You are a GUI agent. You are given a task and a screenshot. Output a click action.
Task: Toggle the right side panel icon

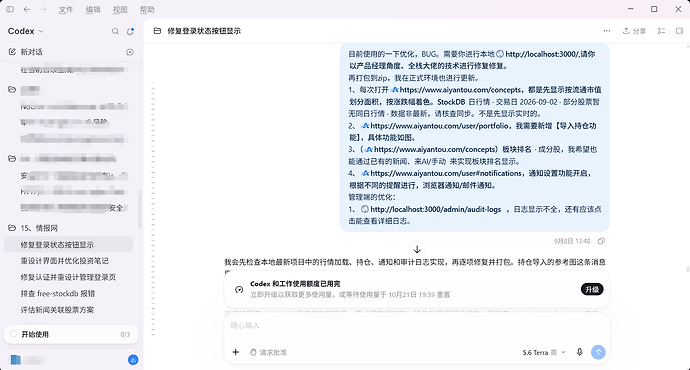pyautogui.click(x=679, y=31)
